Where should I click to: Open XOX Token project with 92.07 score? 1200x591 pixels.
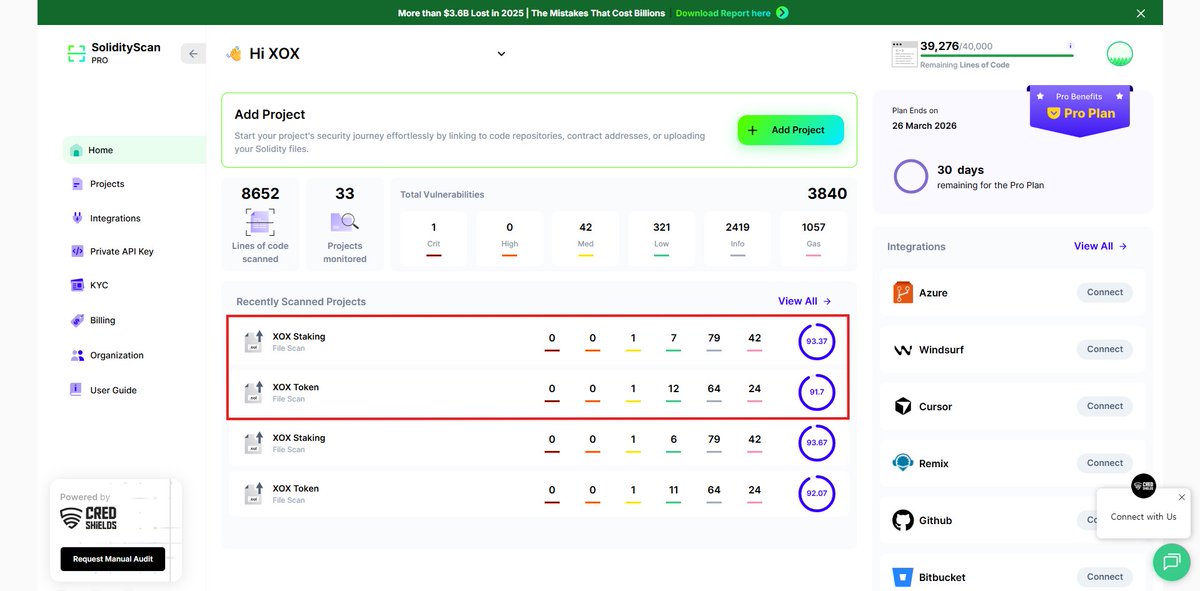(x=538, y=494)
